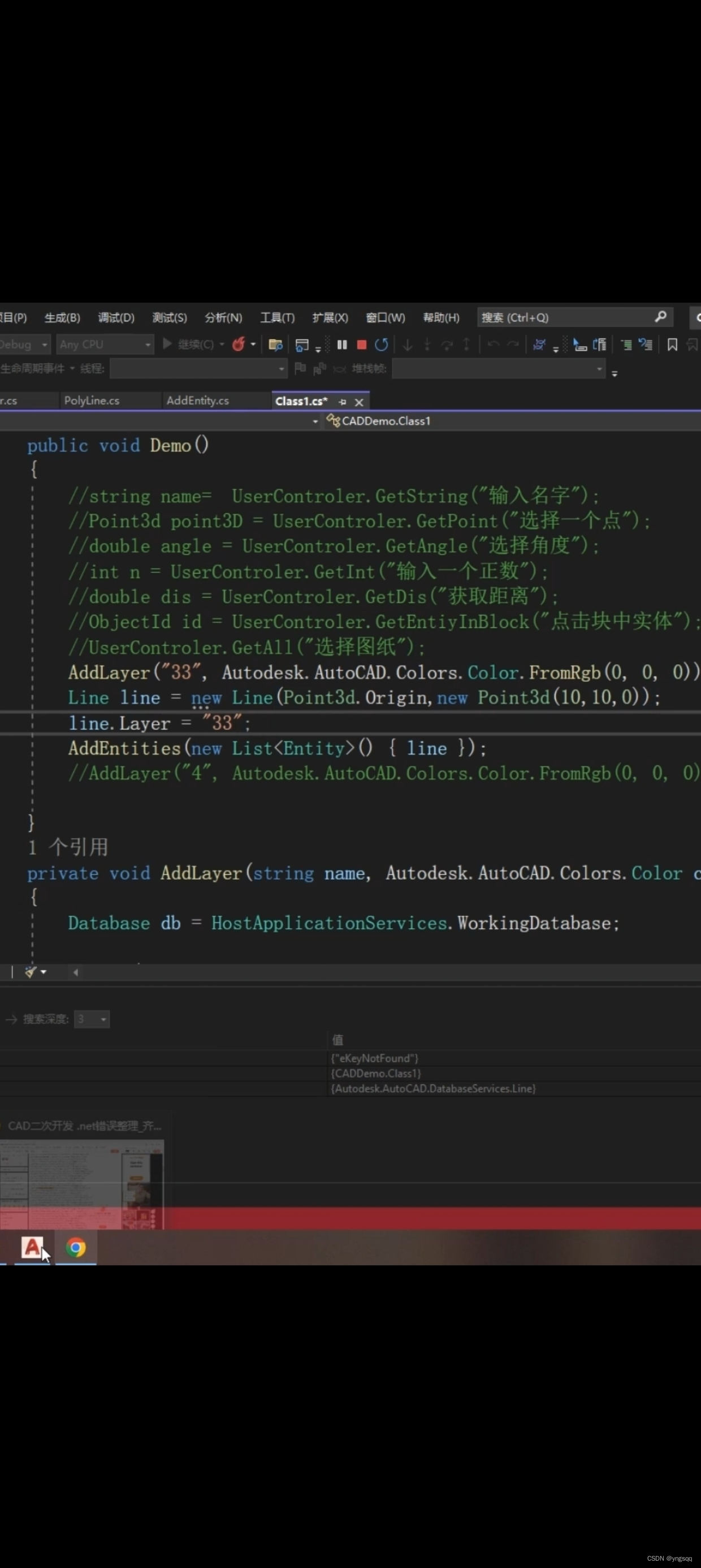Click the Toggle Bookmark icon

(672, 344)
